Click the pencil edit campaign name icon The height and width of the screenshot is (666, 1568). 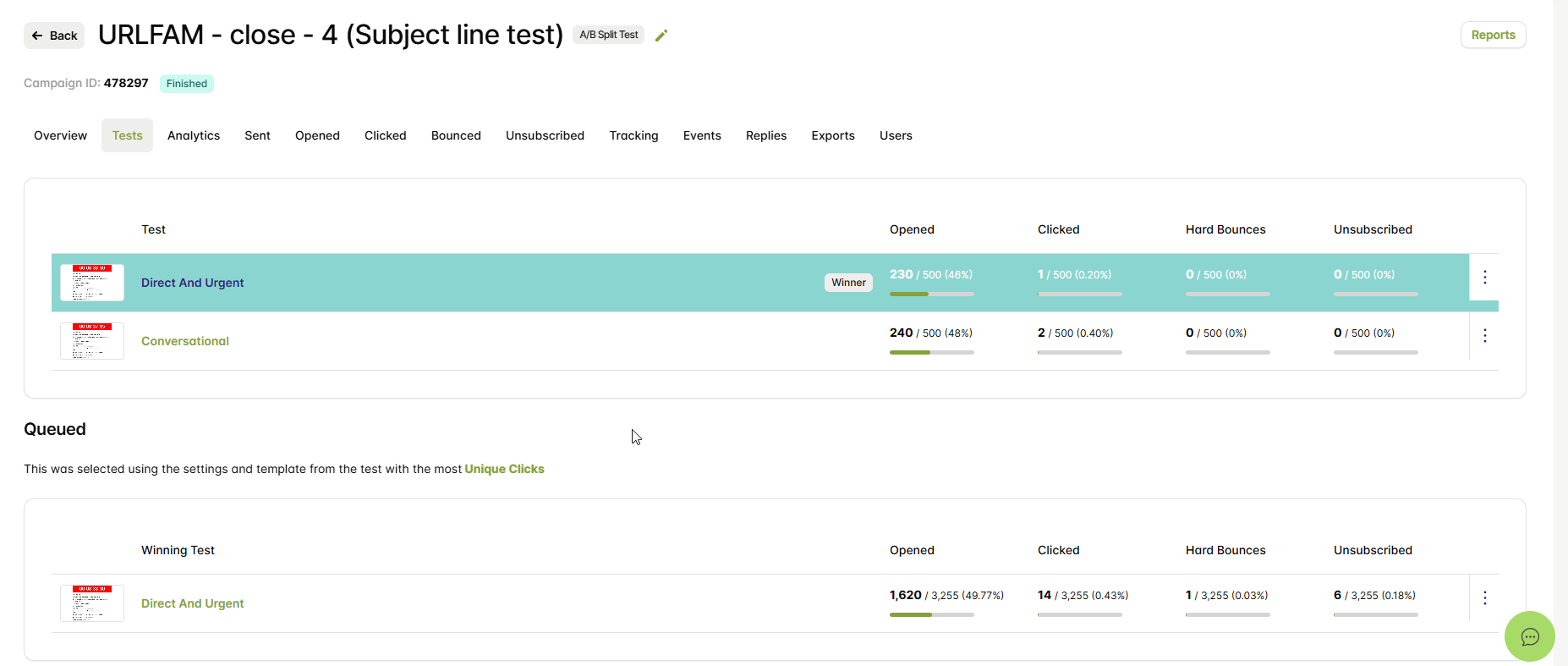(661, 35)
